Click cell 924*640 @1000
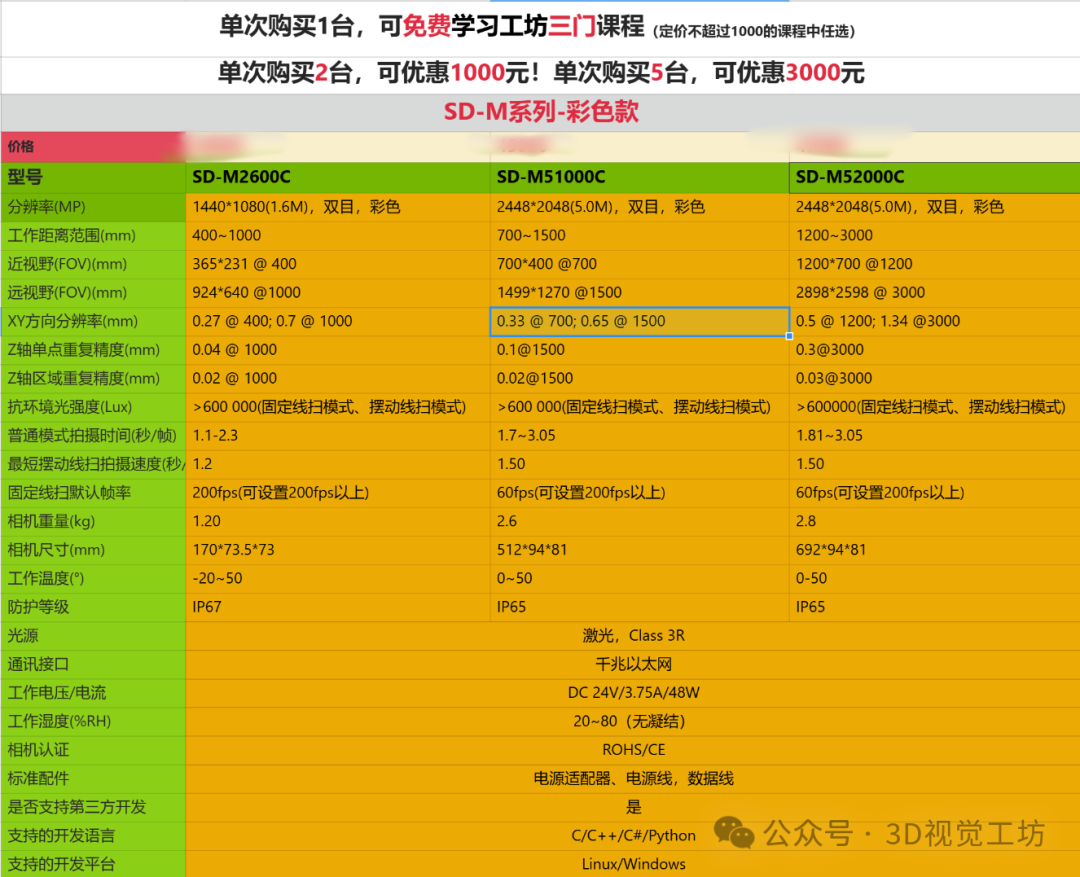Viewport: 1080px width, 877px height. (338, 293)
